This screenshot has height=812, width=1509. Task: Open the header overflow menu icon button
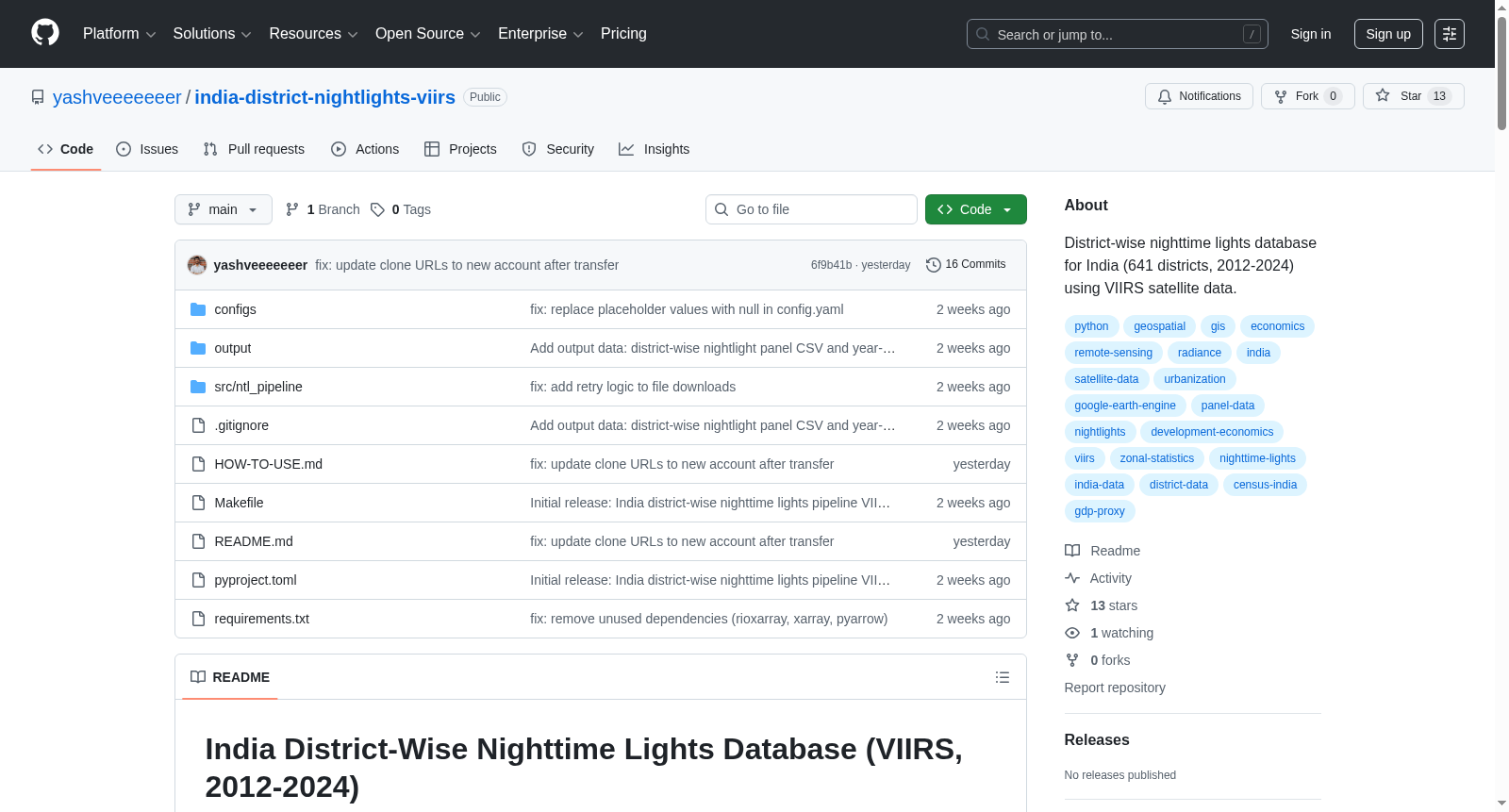[x=1450, y=34]
